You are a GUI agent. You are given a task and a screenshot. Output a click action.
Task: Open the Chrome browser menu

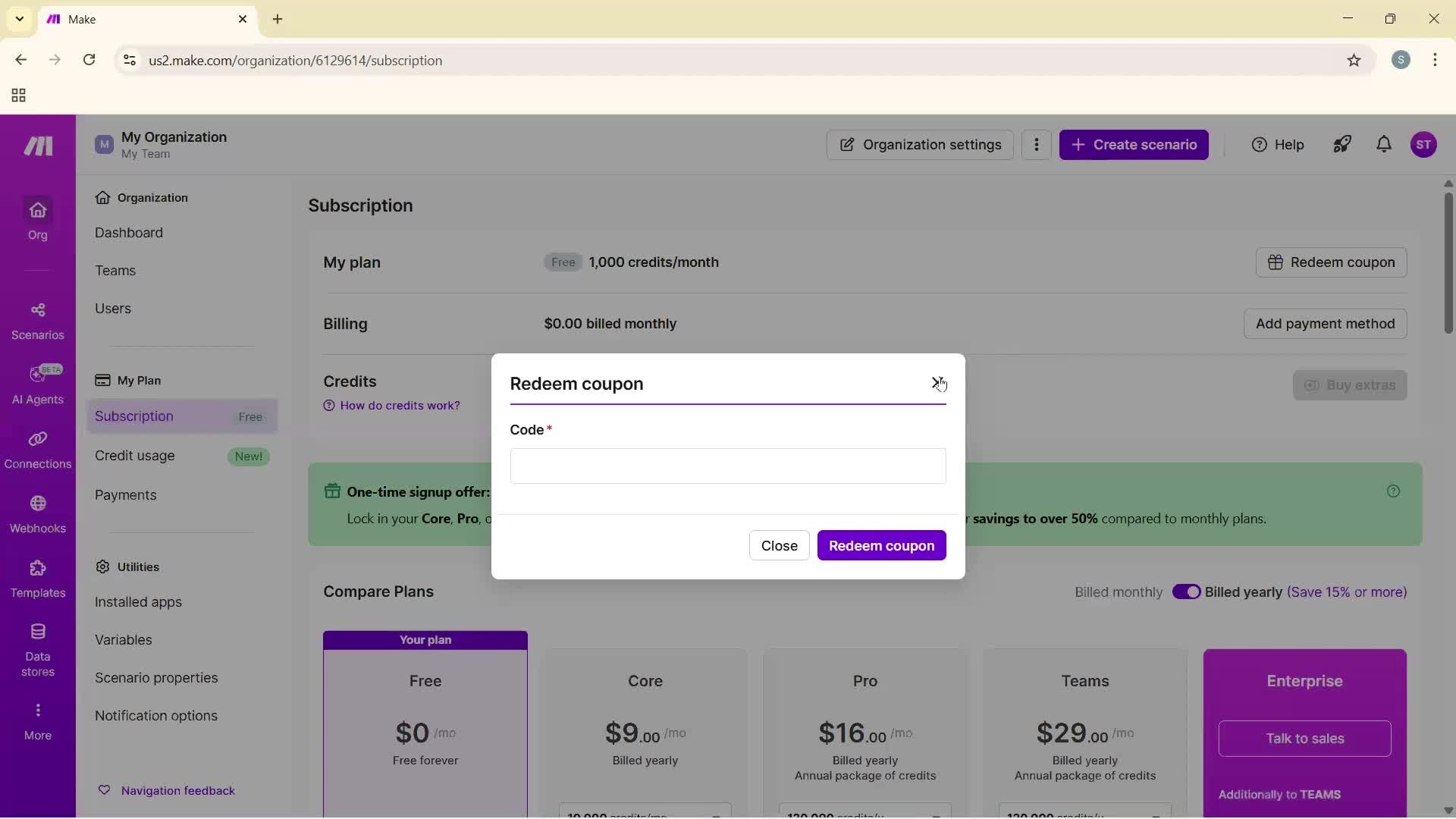pos(1436,60)
